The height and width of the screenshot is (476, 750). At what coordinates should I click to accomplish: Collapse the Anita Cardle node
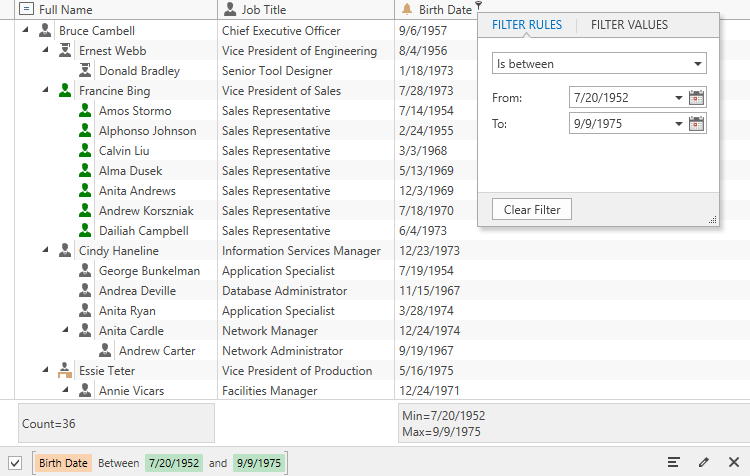pyautogui.click(x=66, y=330)
